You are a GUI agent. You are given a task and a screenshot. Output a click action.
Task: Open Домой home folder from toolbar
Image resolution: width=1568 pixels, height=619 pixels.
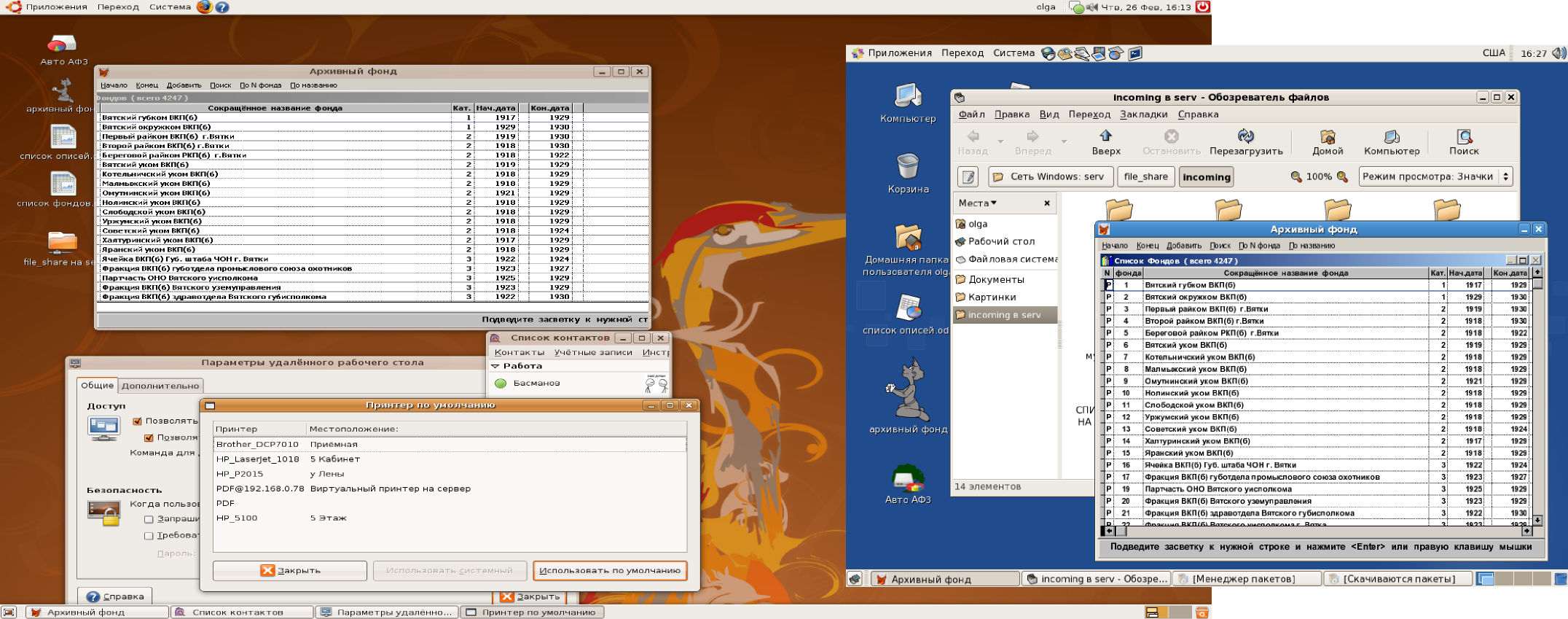pyautogui.click(x=1327, y=137)
